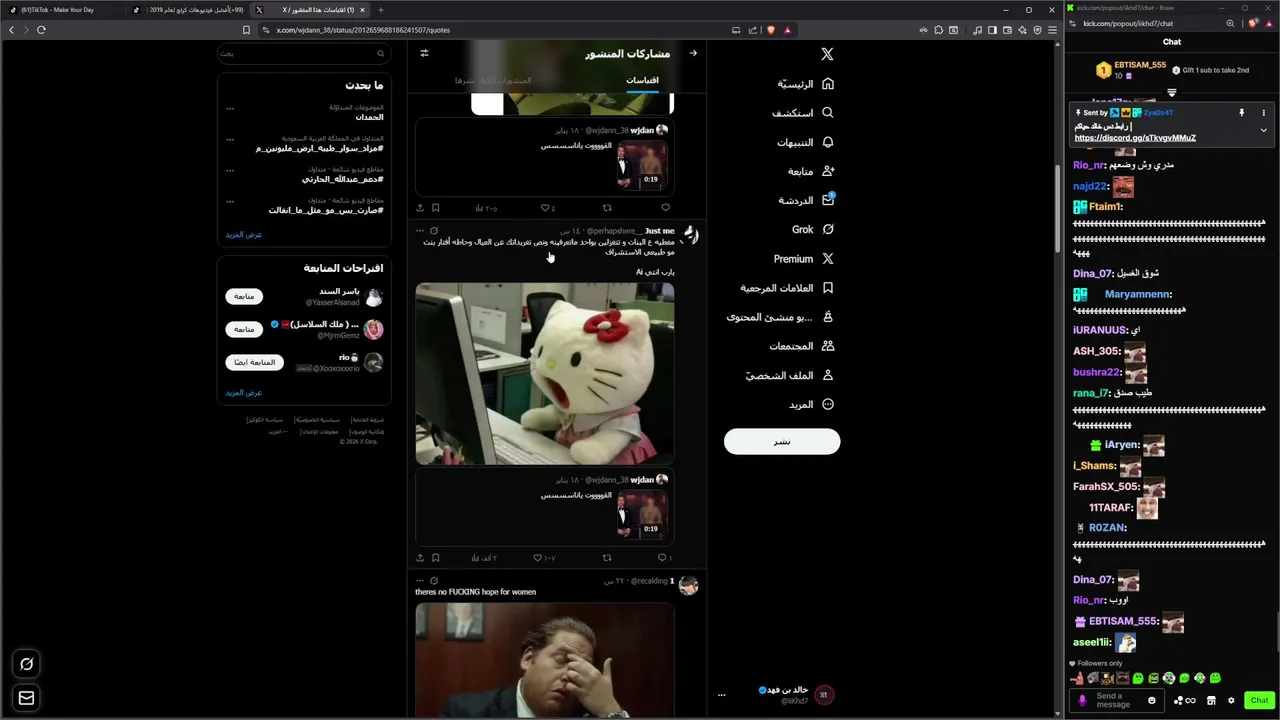Open options for الحمدان trend
1280x720 pixels.
coord(230,109)
